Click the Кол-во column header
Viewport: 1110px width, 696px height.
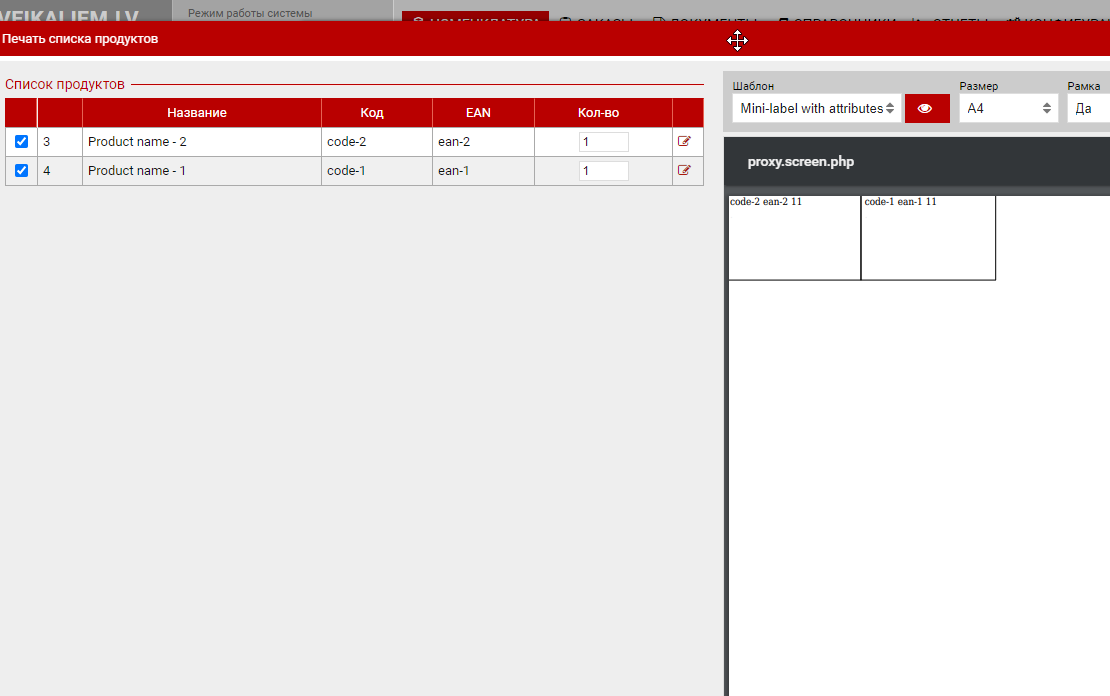click(598, 113)
